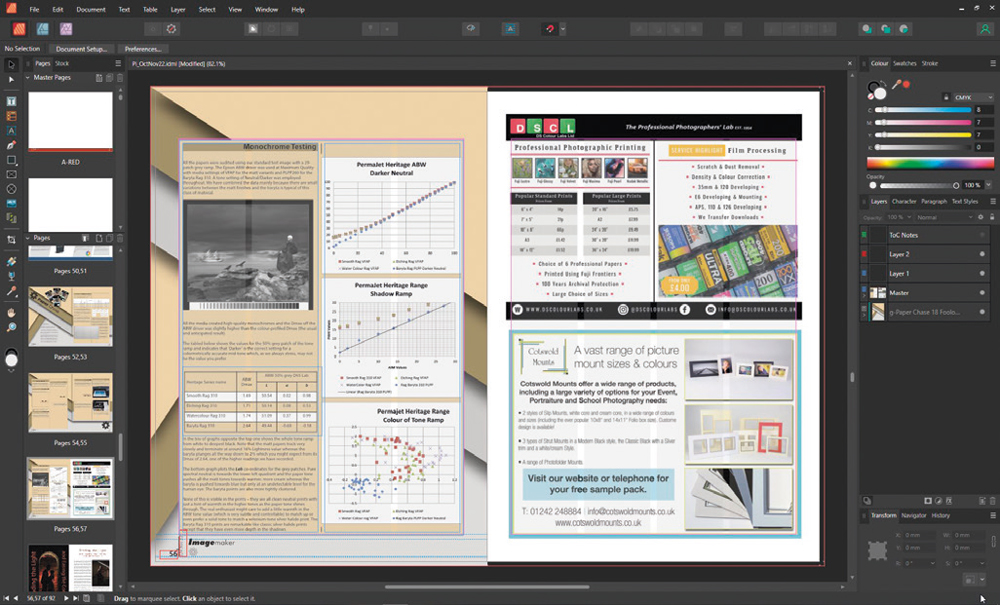Toggle visibility of Layer 1
1000x605 pixels.
tap(982, 273)
